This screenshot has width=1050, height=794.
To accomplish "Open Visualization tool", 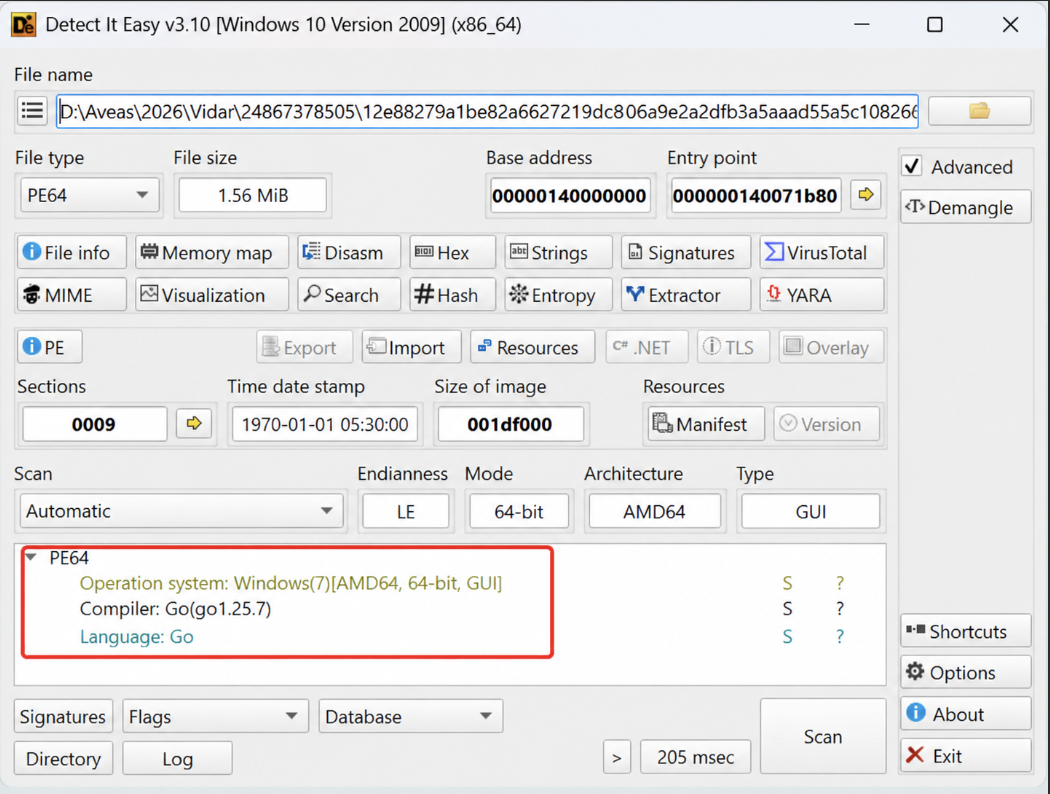I will tap(212, 295).
